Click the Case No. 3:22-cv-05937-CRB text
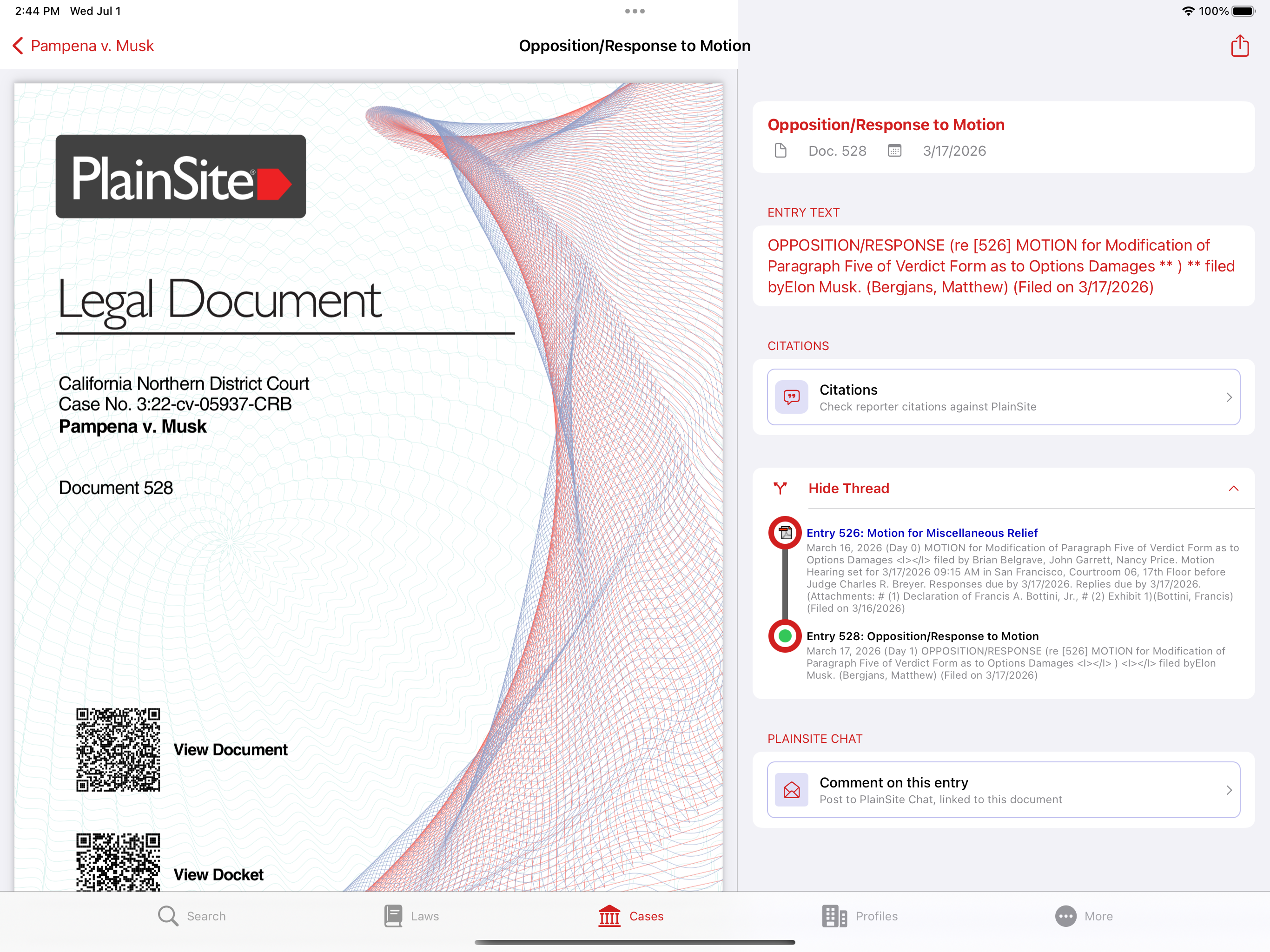Screen dimensions: 1270x952 pyautogui.click(x=175, y=404)
